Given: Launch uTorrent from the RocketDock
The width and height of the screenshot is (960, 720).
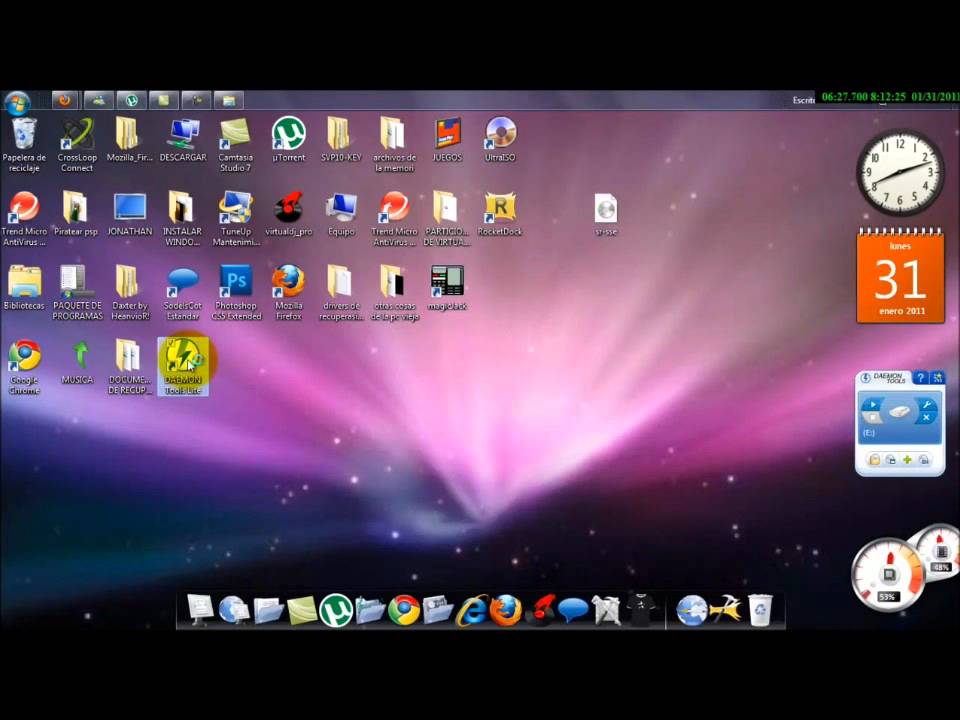Looking at the screenshot, I should [336, 610].
